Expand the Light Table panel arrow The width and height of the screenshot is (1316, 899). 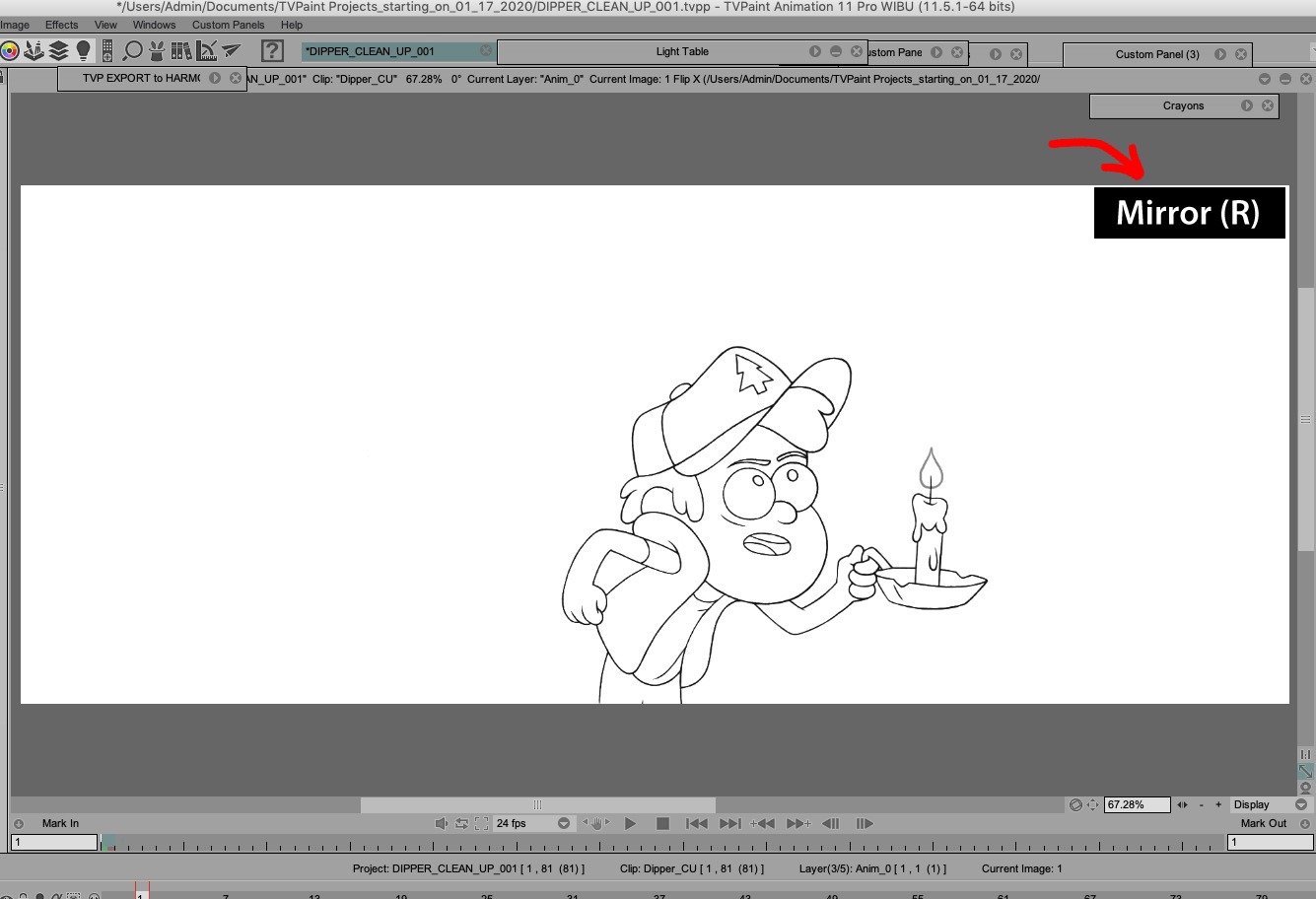pos(815,51)
